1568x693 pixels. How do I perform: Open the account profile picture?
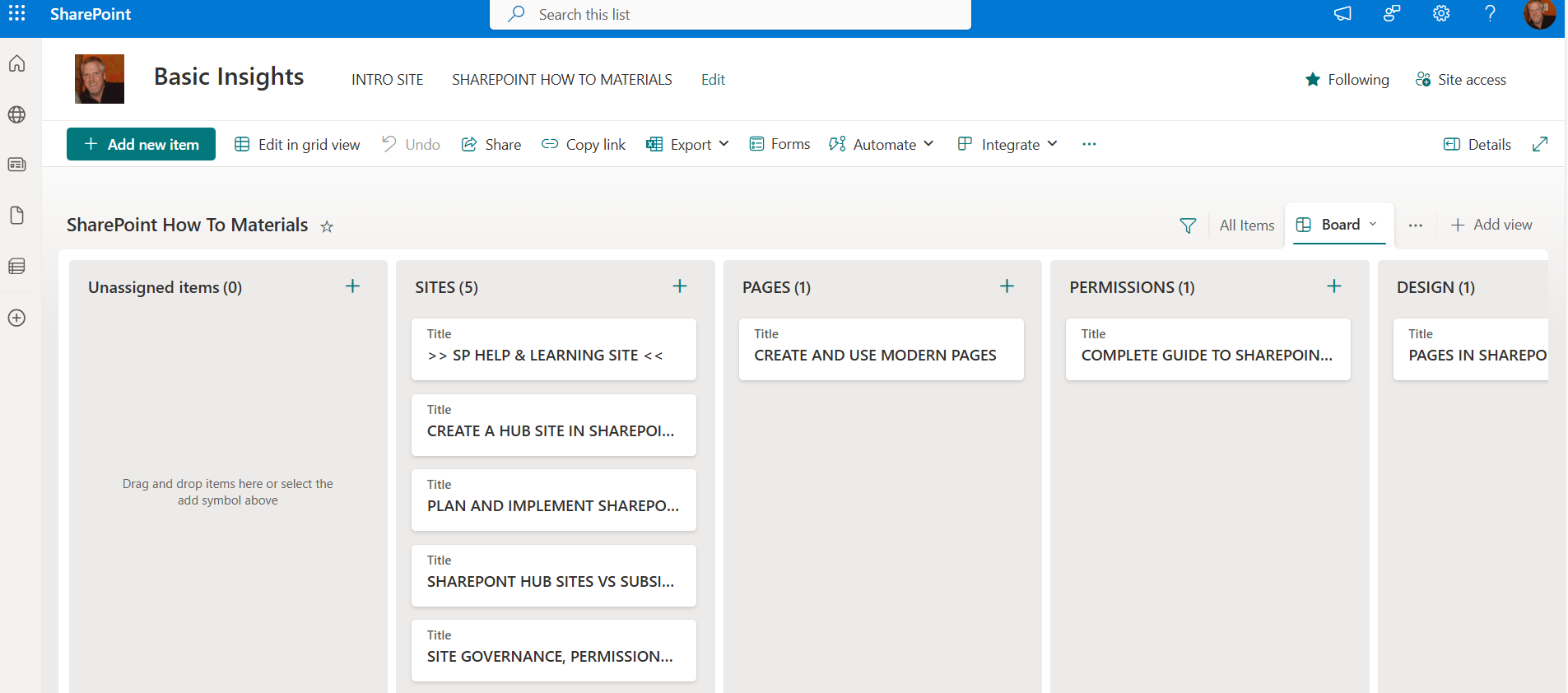click(1539, 14)
